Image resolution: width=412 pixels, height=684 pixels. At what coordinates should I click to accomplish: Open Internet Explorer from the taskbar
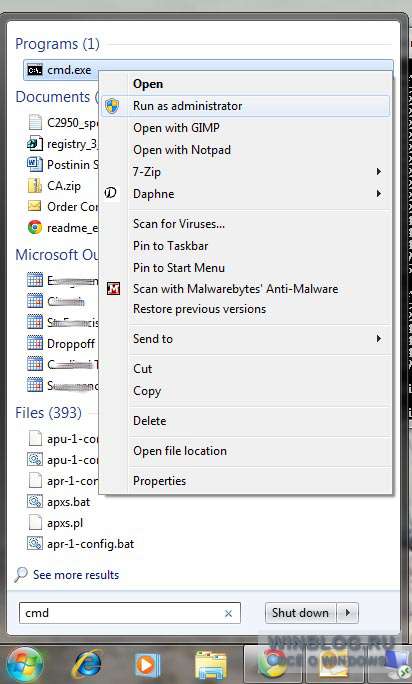coord(86,665)
